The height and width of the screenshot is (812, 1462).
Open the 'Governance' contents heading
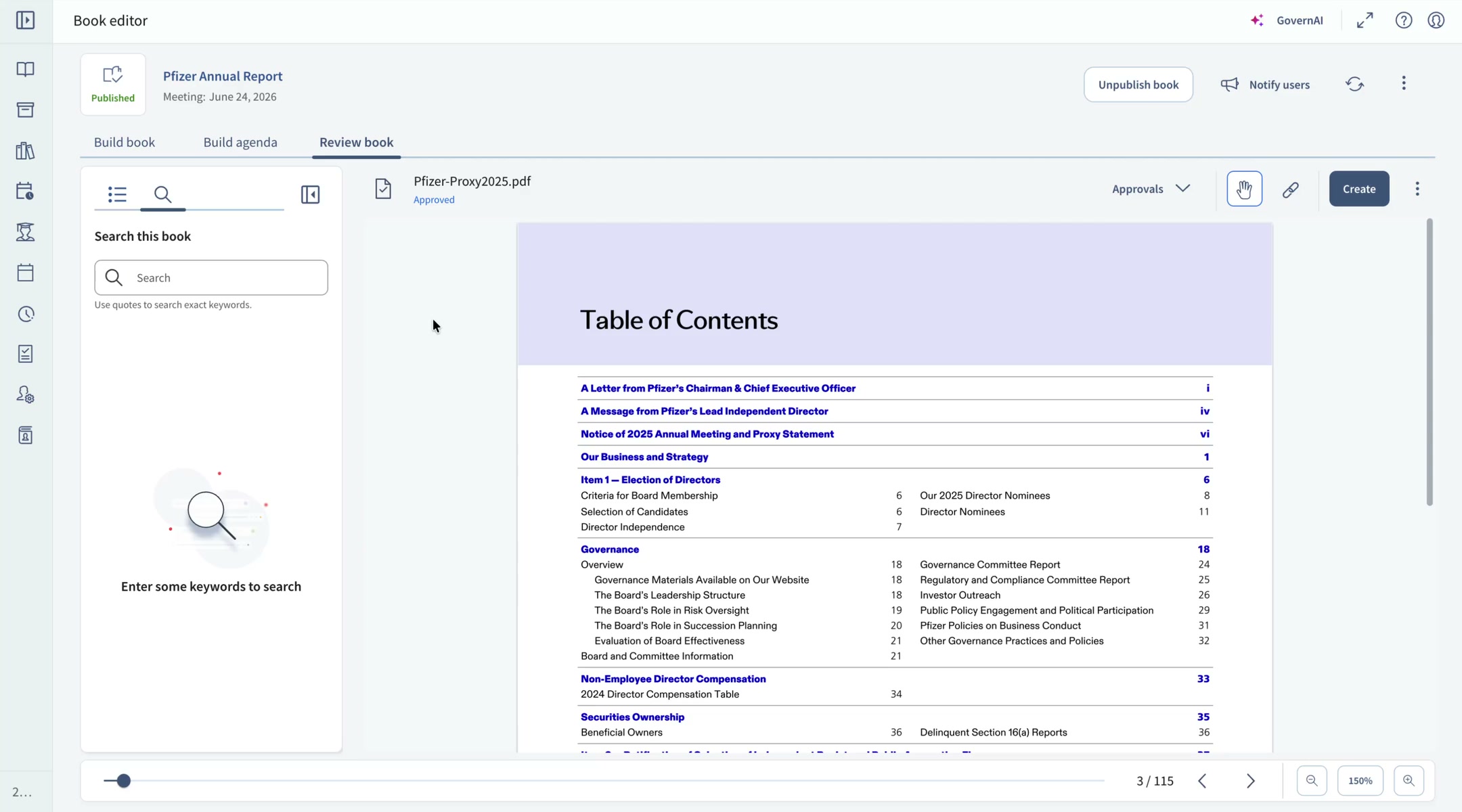click(610, 549)
